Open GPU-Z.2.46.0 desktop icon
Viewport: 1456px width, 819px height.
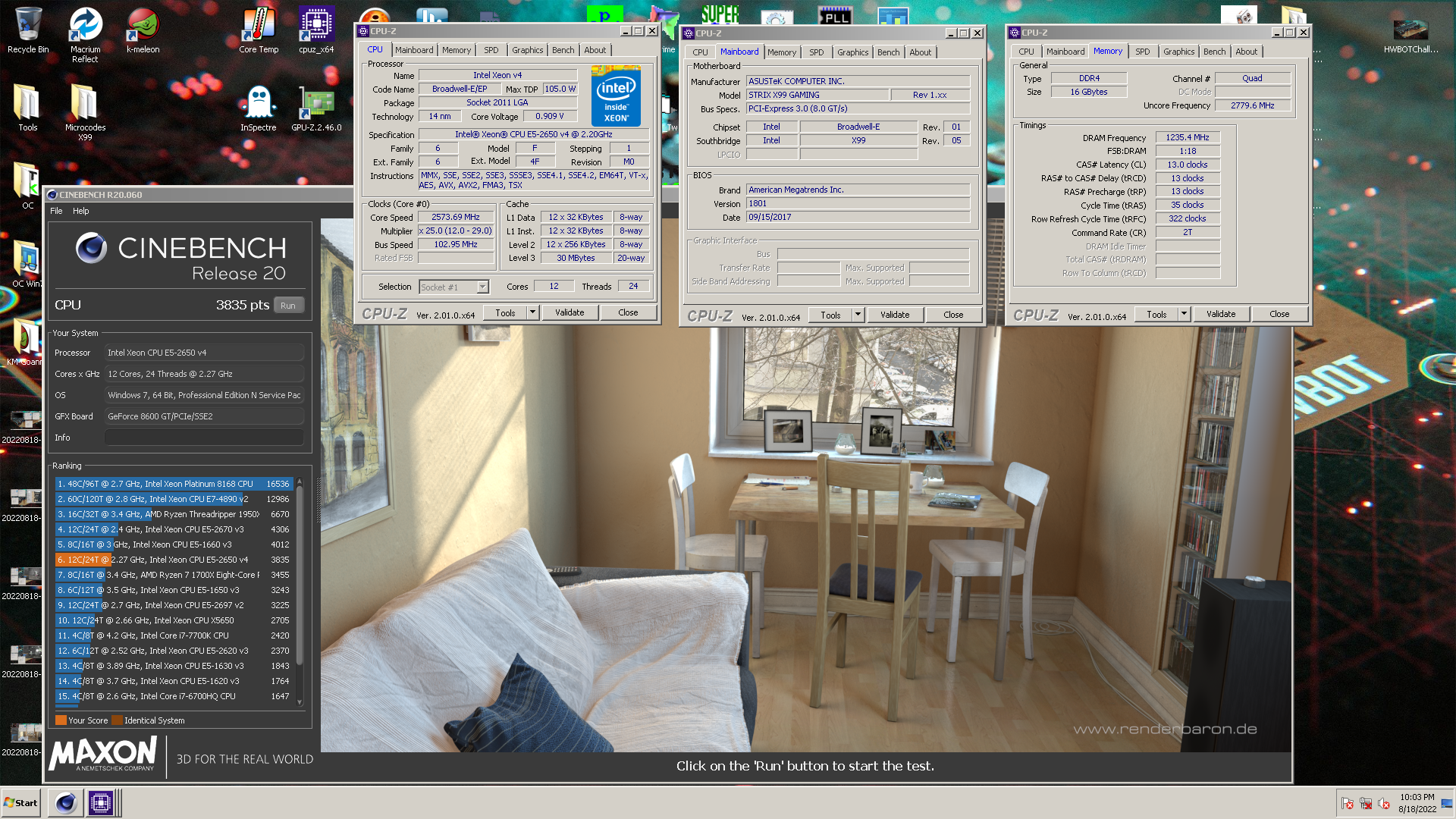316,108
